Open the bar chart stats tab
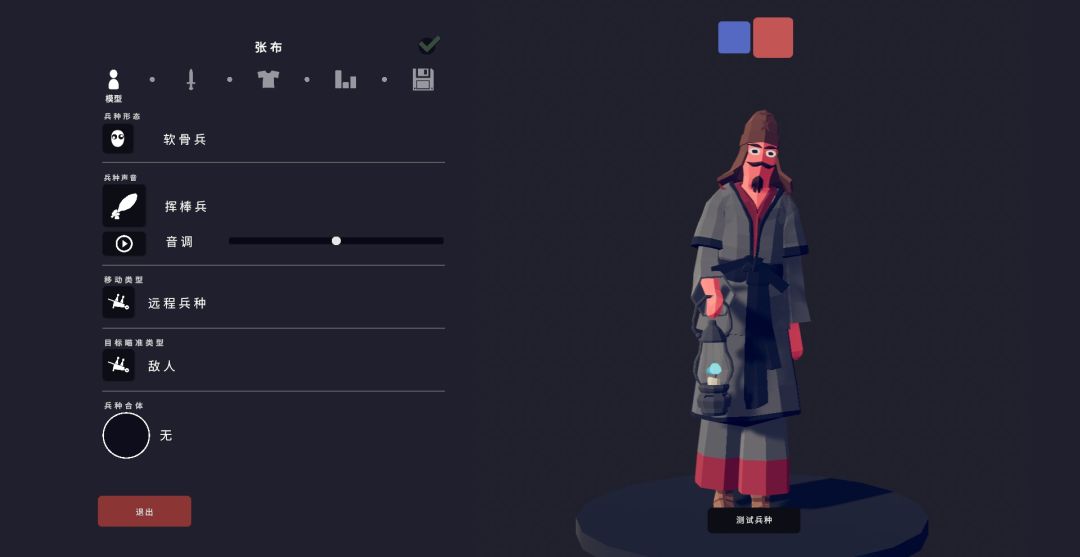This screenshot has width=1080, height=557. [x=345, y=79]
